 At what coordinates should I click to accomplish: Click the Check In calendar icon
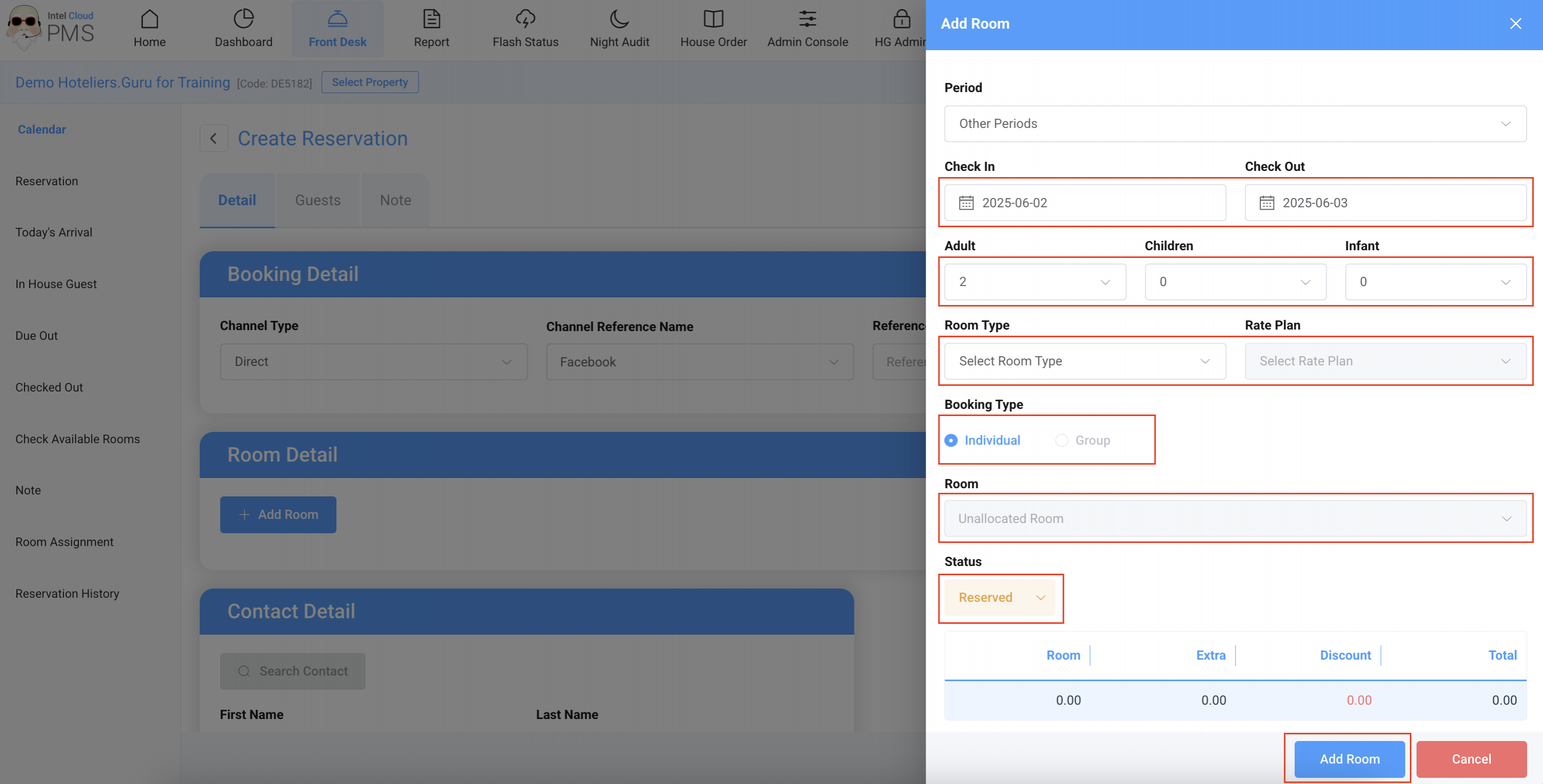point(966,203)
